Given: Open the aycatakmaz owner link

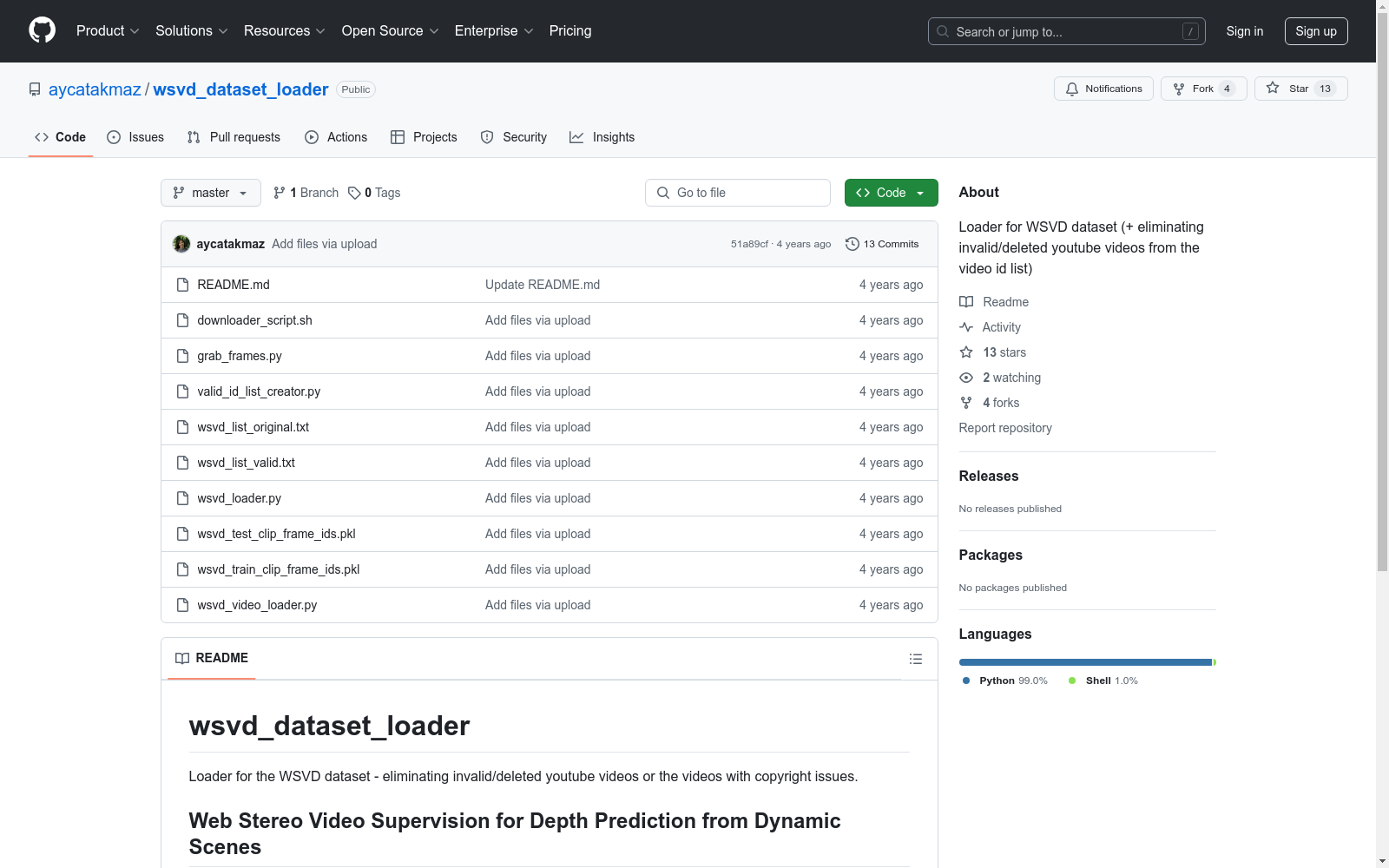Looking at the screenshot, I should click(x=95, y=89).
